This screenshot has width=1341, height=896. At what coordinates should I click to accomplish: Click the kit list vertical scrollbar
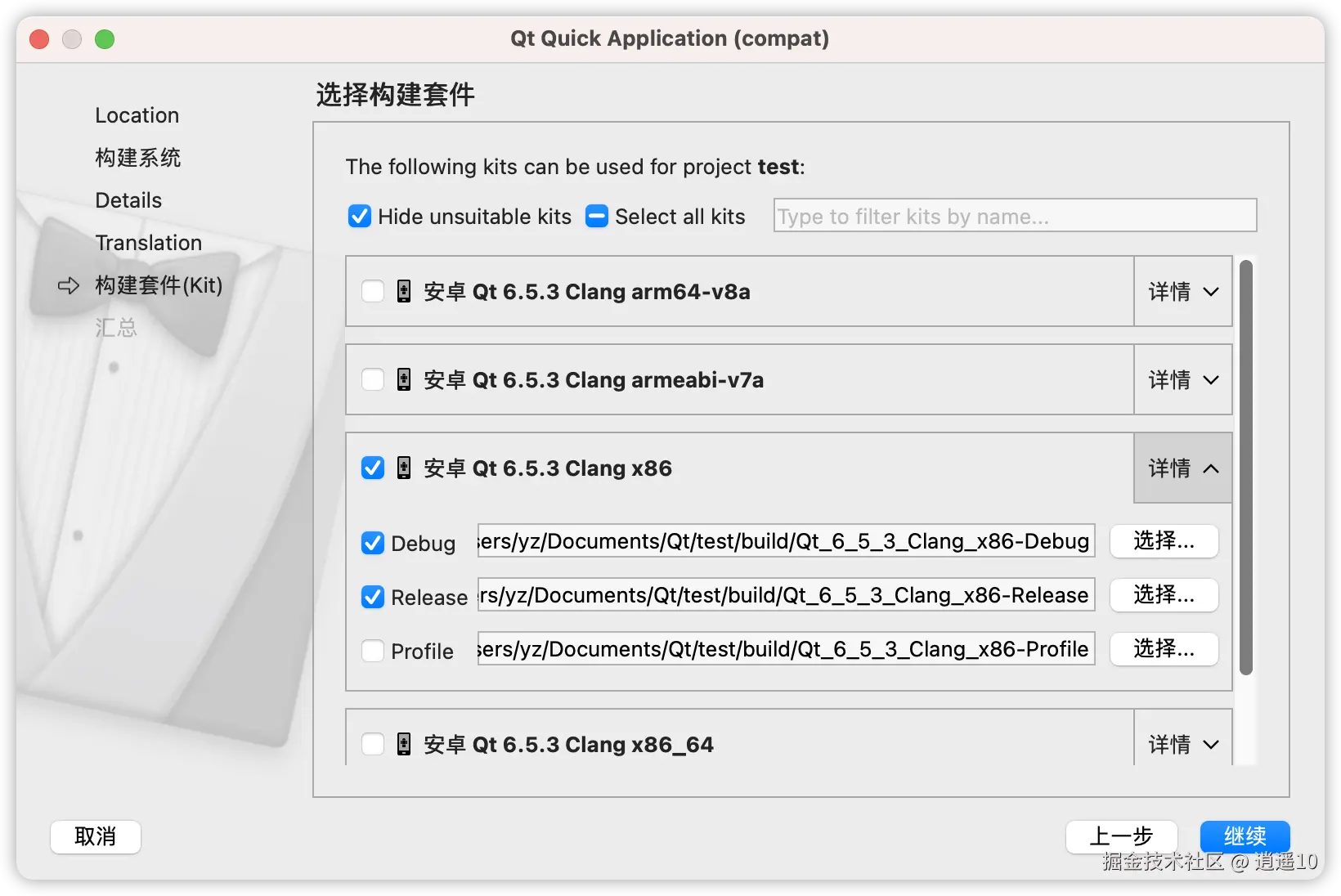[1246, 468]
